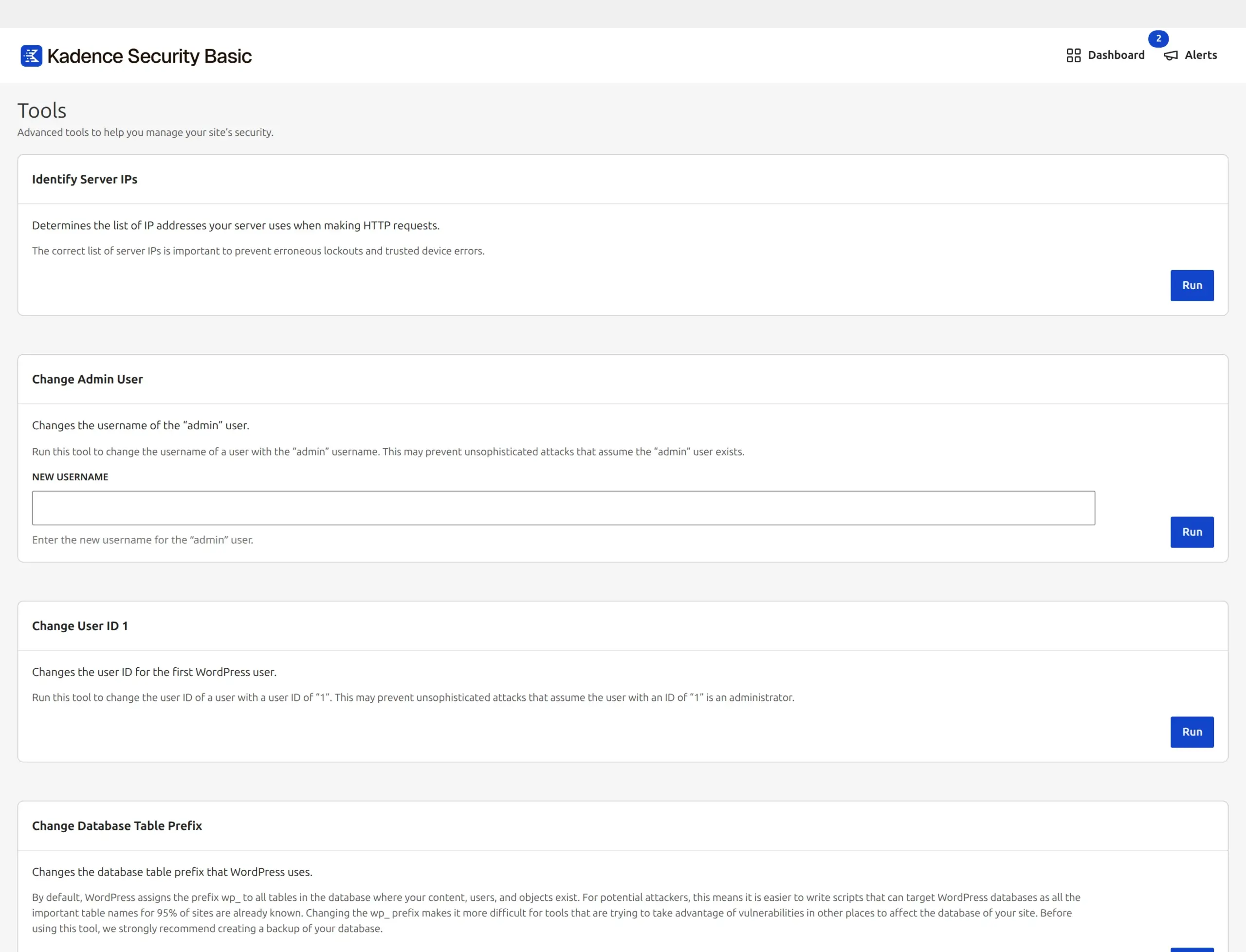This screenshot has width=1246, height=952.
Task: Click the 'Enter the new username' help text
Action: pos(143,539)
